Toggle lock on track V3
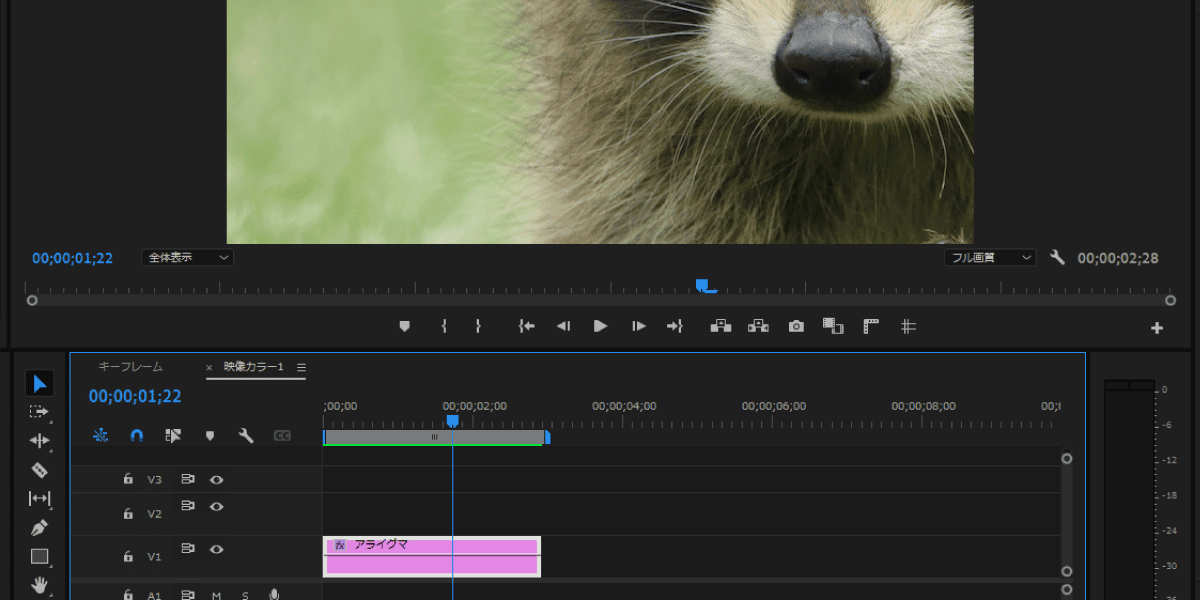The image size is (1200, 600). (x=128, y=479)
